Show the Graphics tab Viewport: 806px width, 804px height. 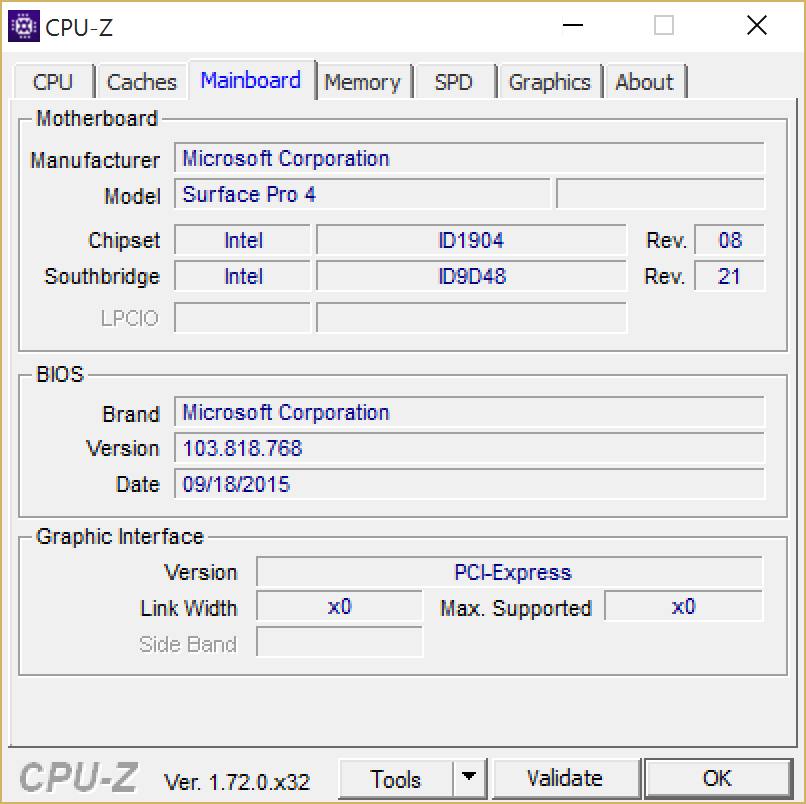[x=549, y=82]
